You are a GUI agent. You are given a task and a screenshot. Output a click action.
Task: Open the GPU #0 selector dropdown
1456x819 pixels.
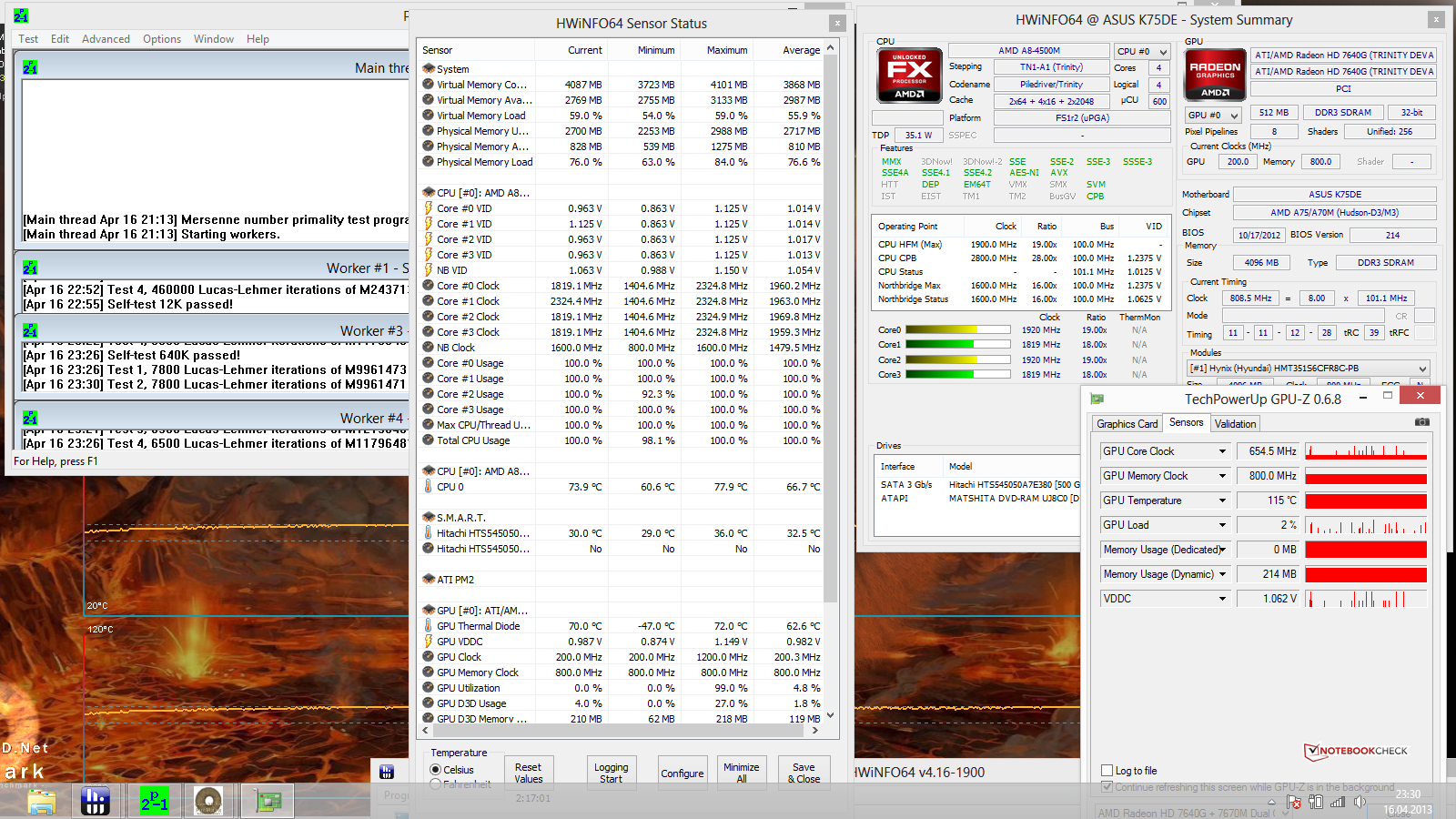1213,116
